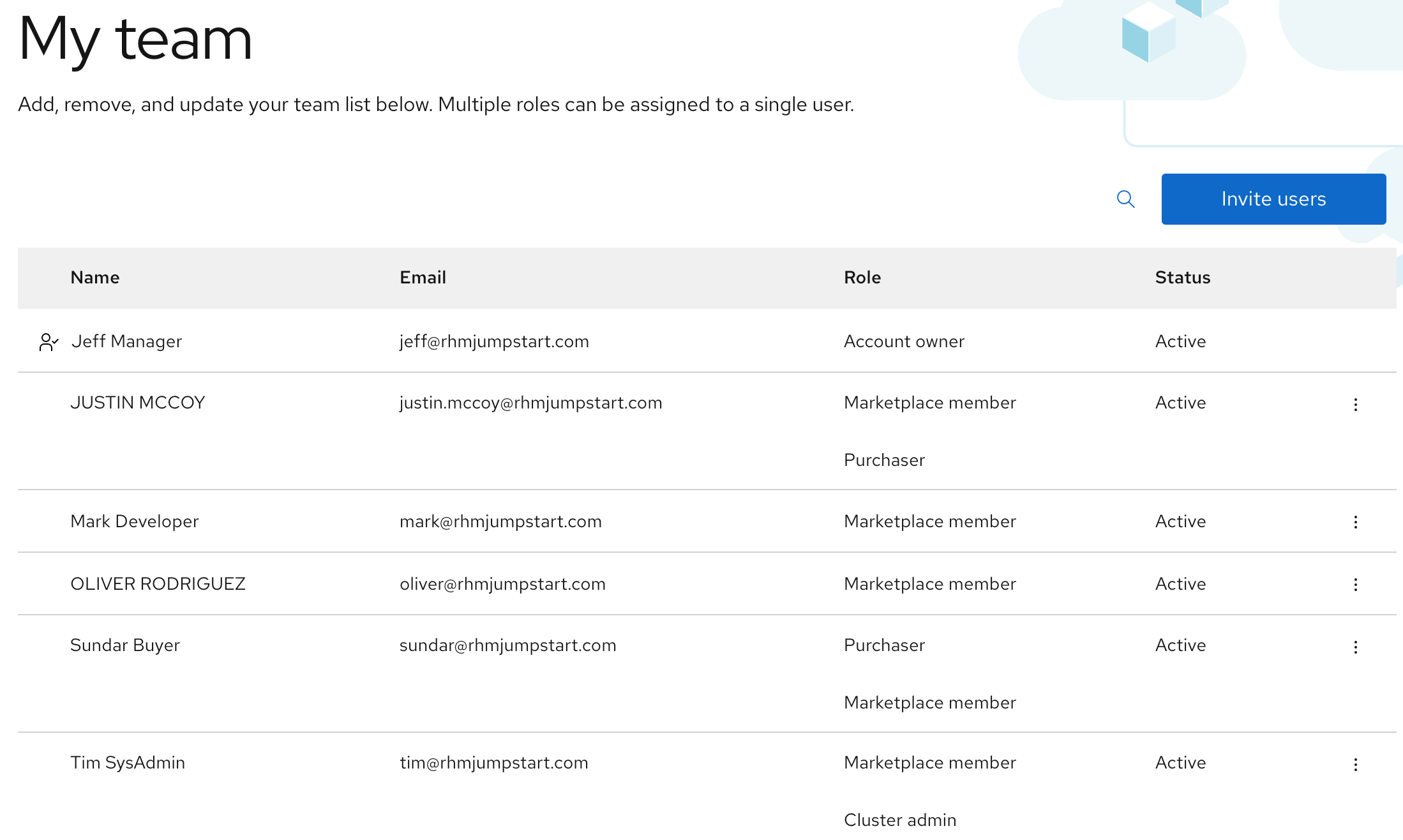Select the name Tim SysAdmin
Viewport: 1403px width, 840px height.
click(x=128, y=763)
